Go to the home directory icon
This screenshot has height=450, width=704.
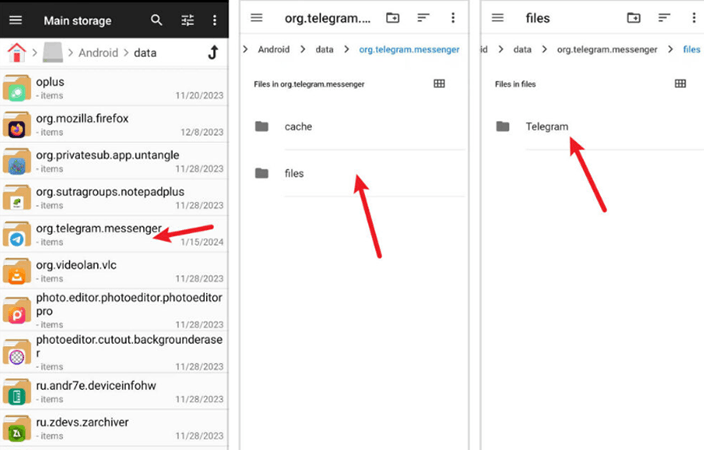(17, 53)
